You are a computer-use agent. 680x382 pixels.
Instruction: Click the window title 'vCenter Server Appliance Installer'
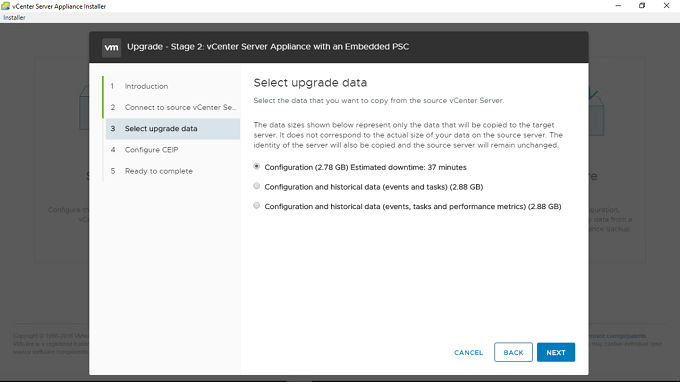59,7
